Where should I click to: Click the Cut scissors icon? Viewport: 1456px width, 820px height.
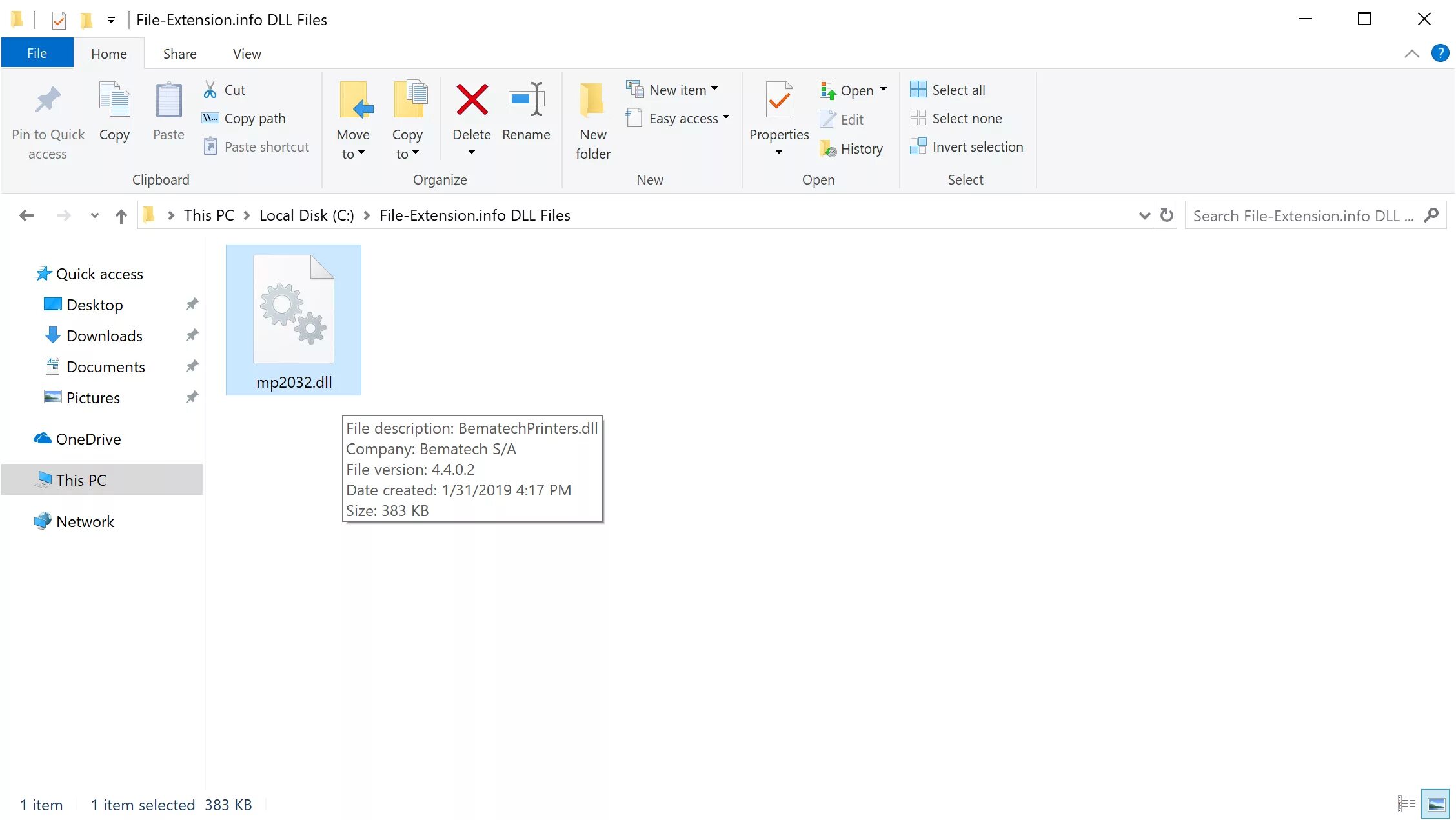click(x=210, y=90)
